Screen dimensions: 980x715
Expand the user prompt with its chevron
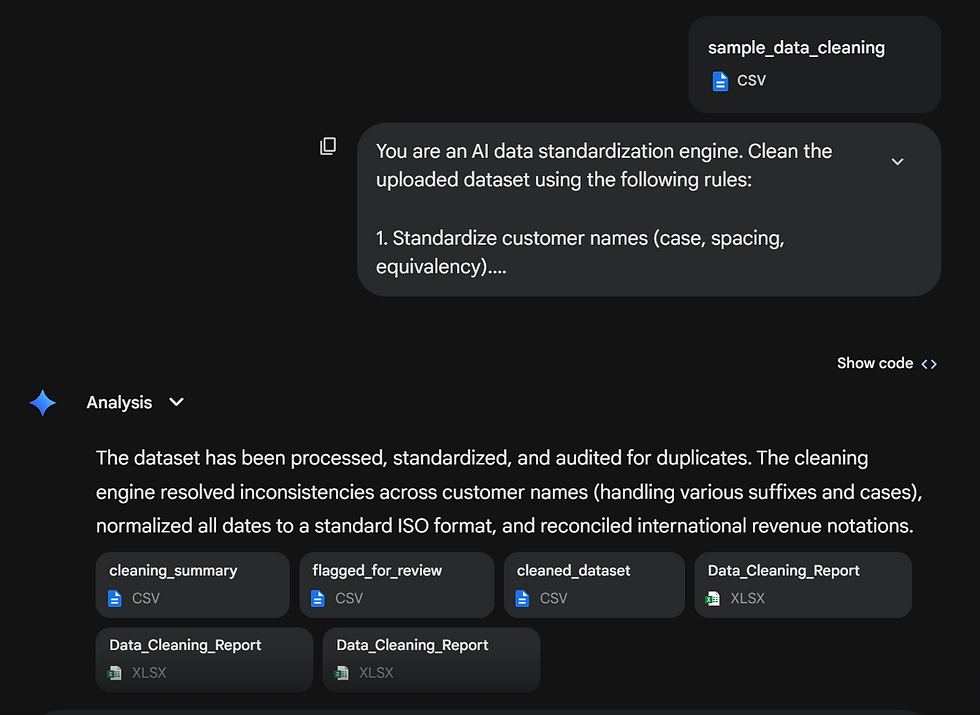(897, 161)
